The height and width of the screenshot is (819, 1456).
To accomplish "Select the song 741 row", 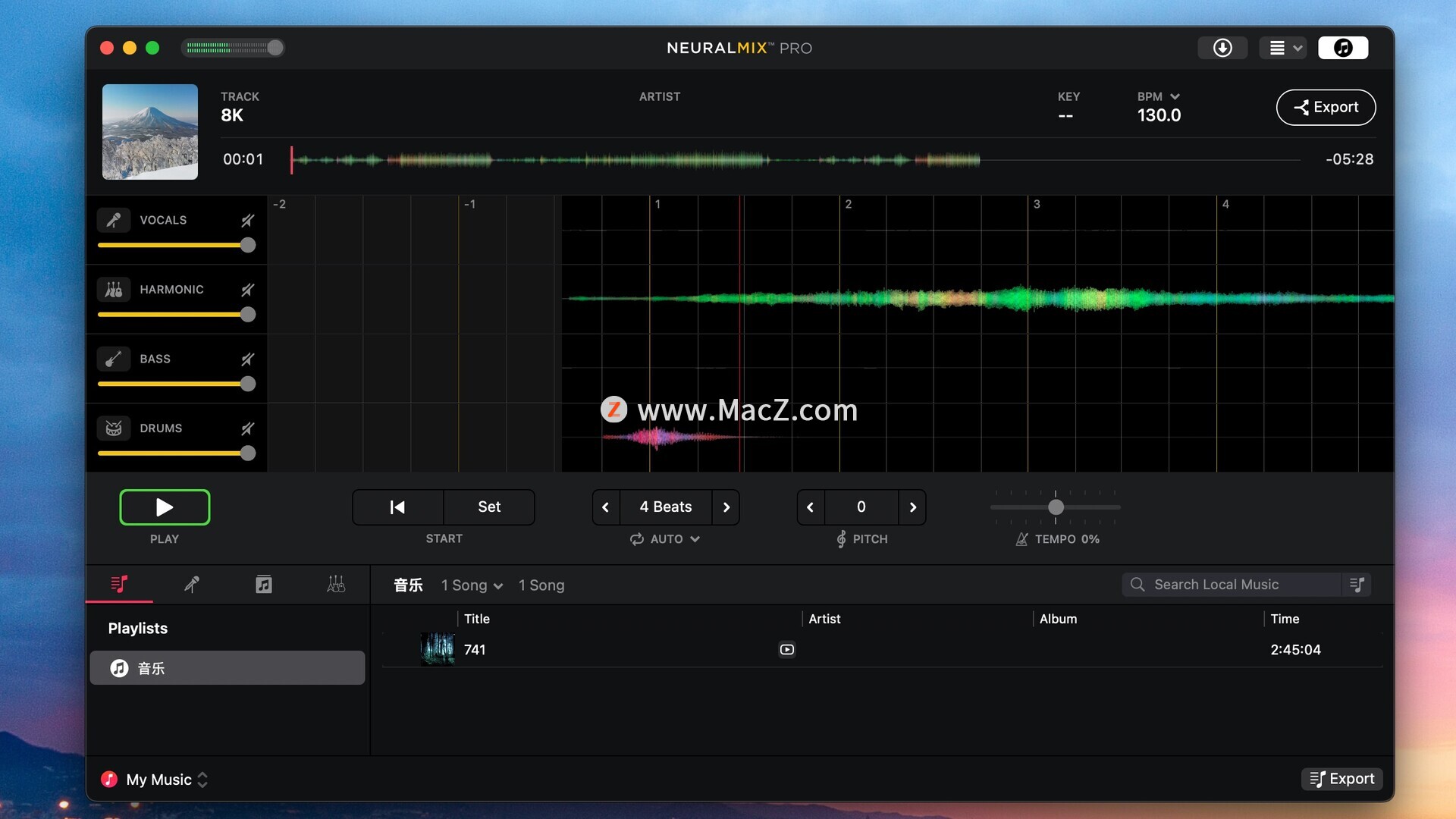I will tap(883, 650).
